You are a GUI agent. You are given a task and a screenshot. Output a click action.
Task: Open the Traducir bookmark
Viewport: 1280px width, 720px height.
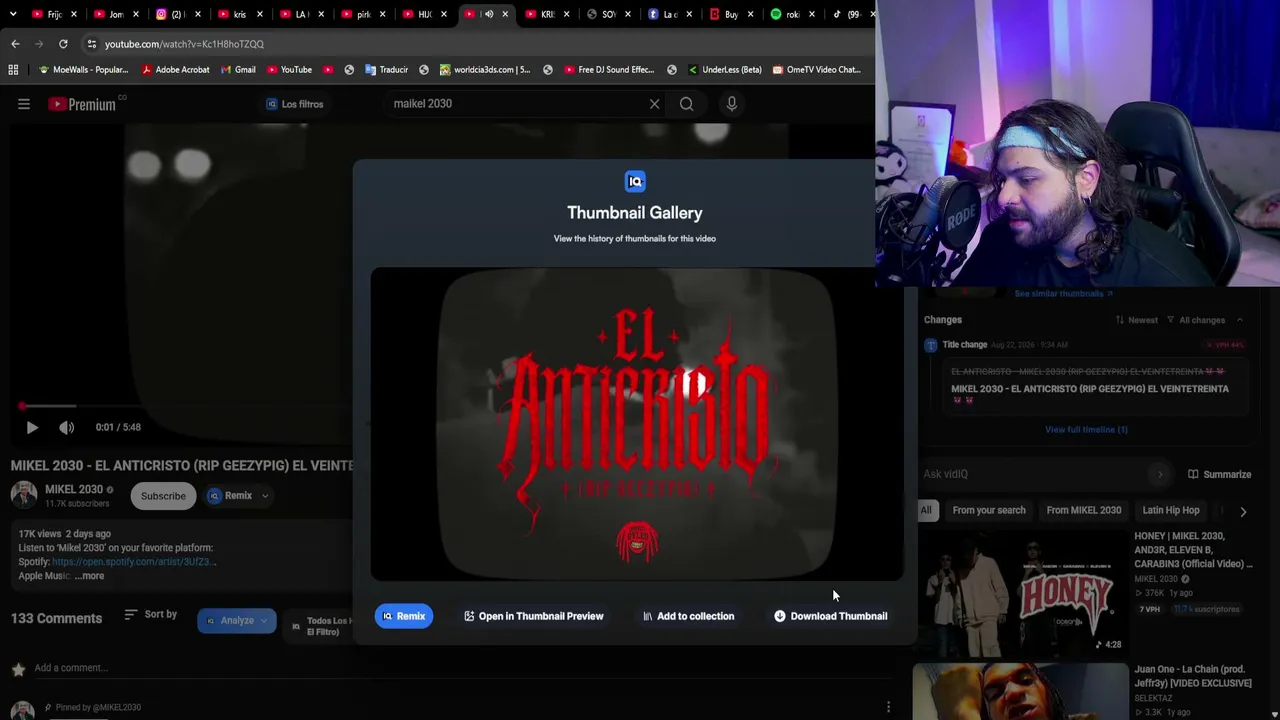(386, 70)
